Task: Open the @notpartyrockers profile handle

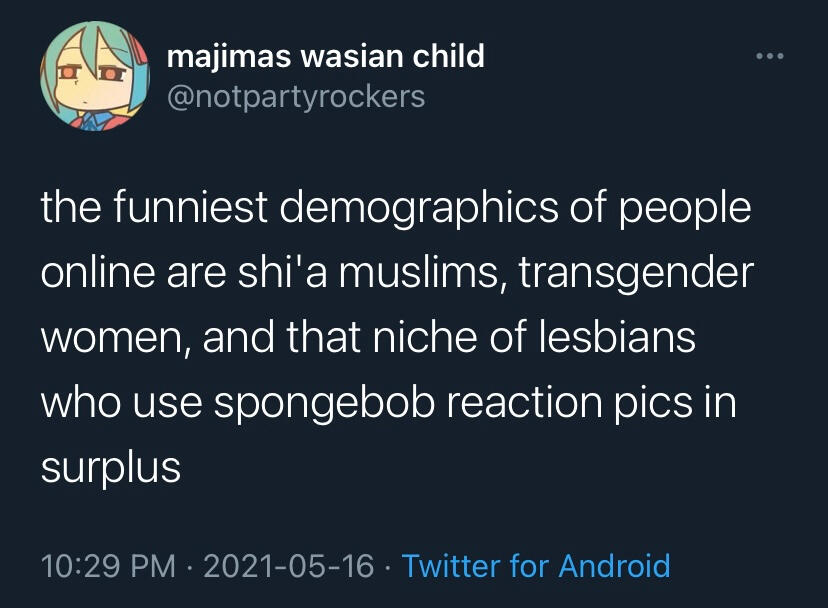Action: (297, 98)
